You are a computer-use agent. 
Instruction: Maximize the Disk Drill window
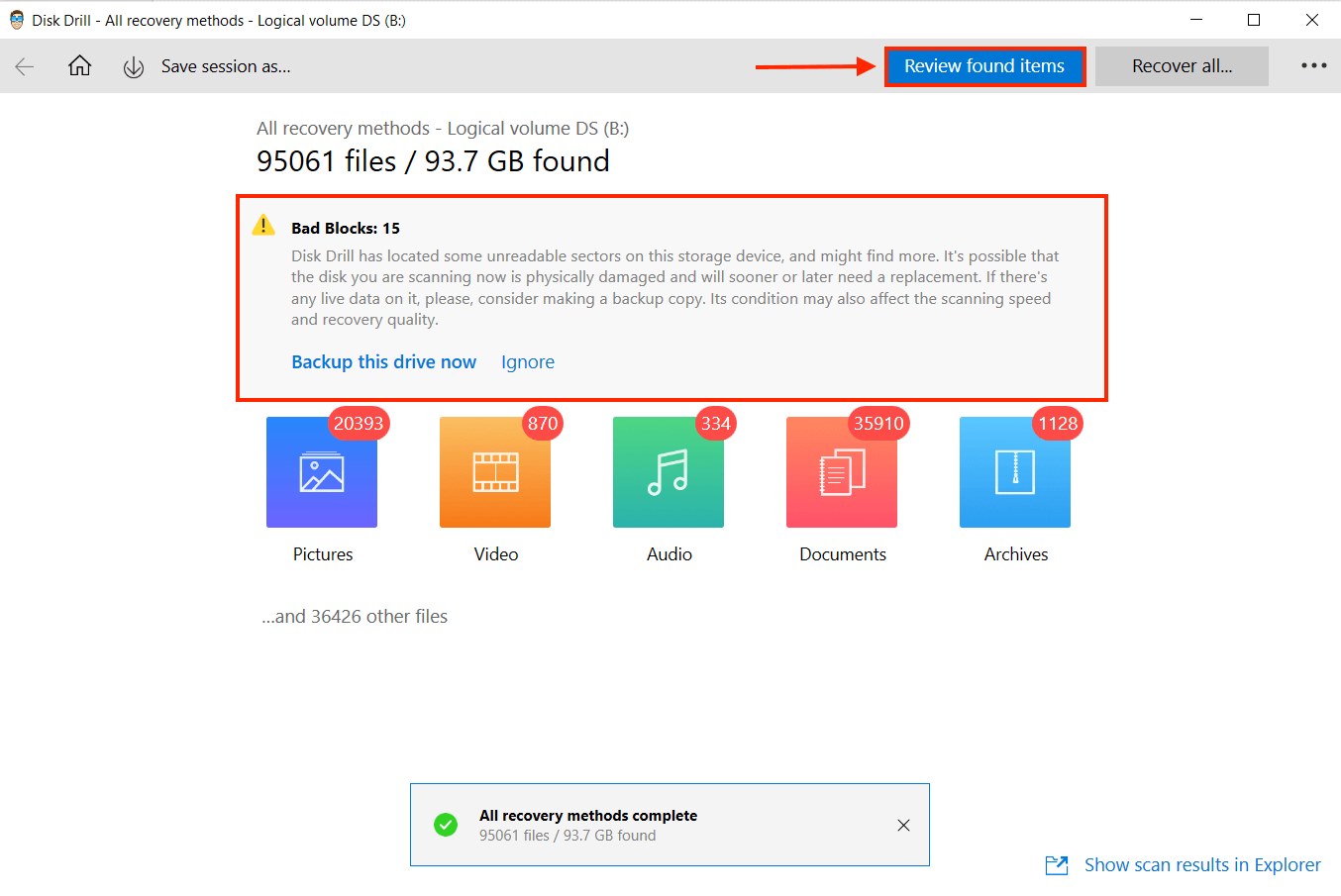tap(1254, 20)
